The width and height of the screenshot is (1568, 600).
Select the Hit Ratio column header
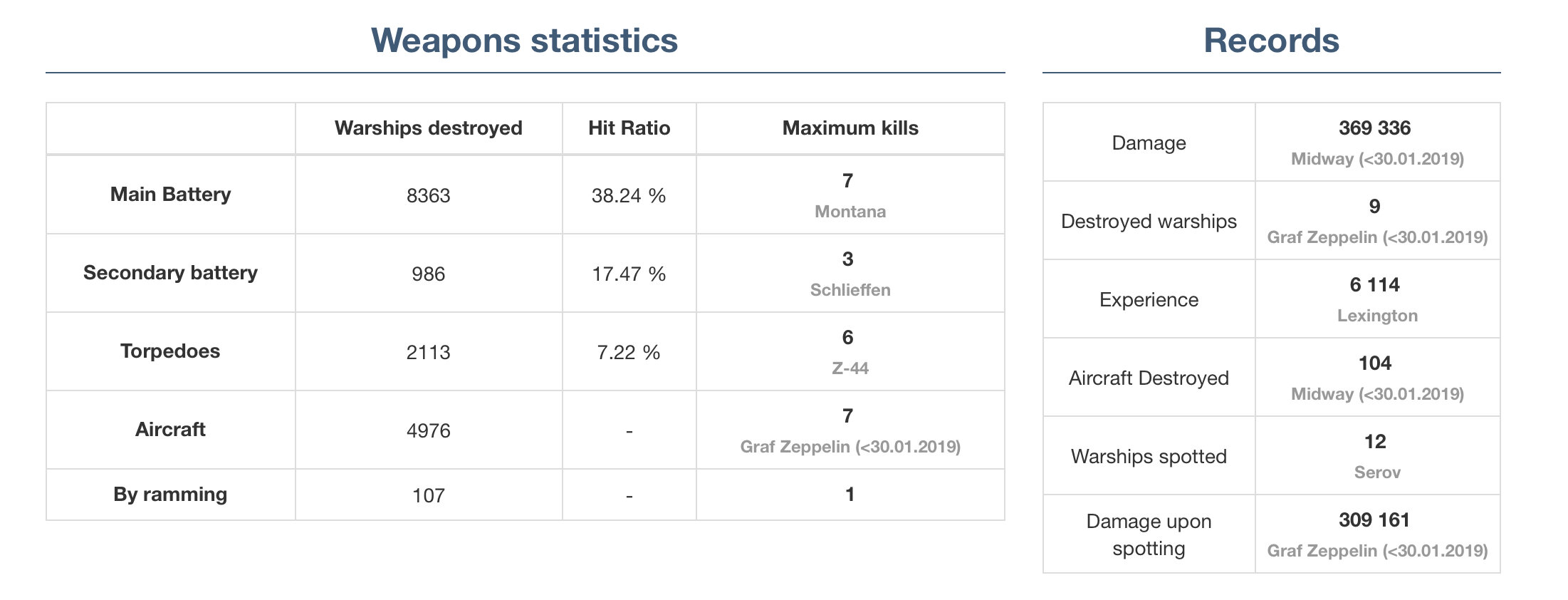tap(629, 128)
